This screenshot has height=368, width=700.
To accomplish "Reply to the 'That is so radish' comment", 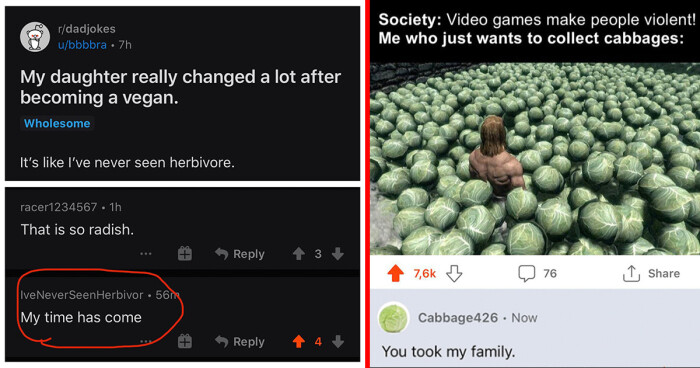I will 240,254.
